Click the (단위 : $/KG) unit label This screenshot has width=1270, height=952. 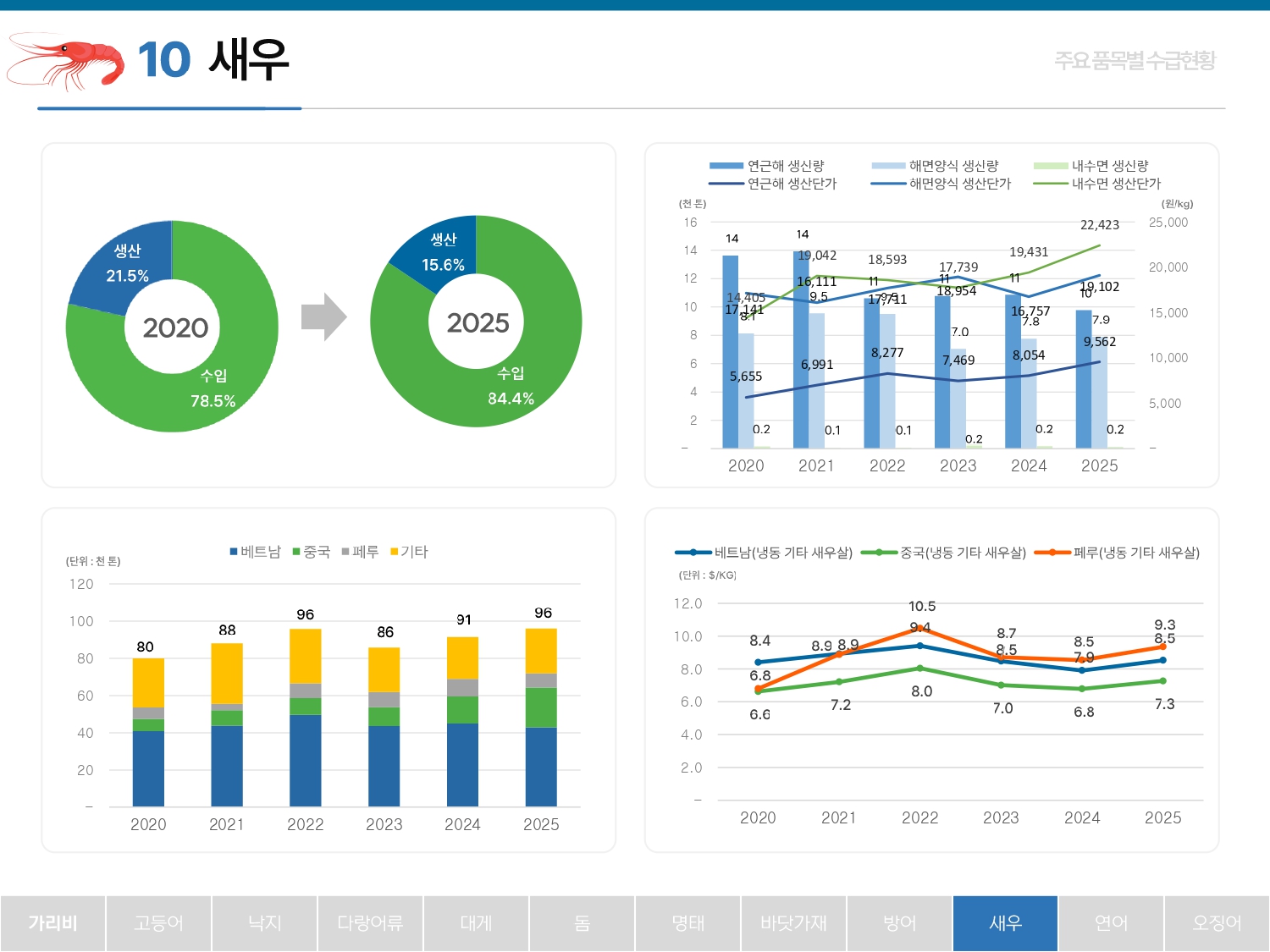pos(708,575)
